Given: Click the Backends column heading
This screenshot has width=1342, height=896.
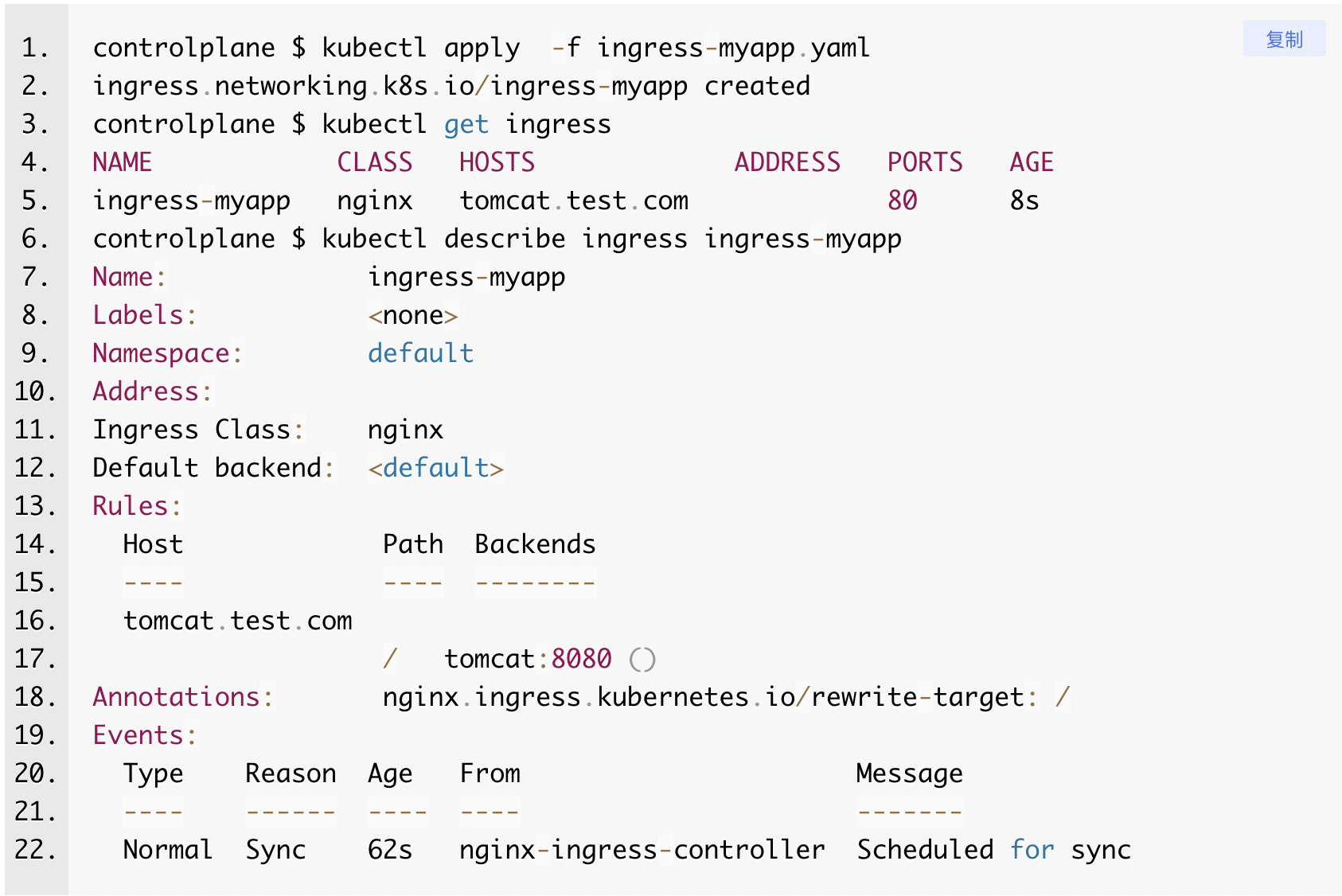Looking at the screenshot, I should pyautogui.click(x=535, y=544).
